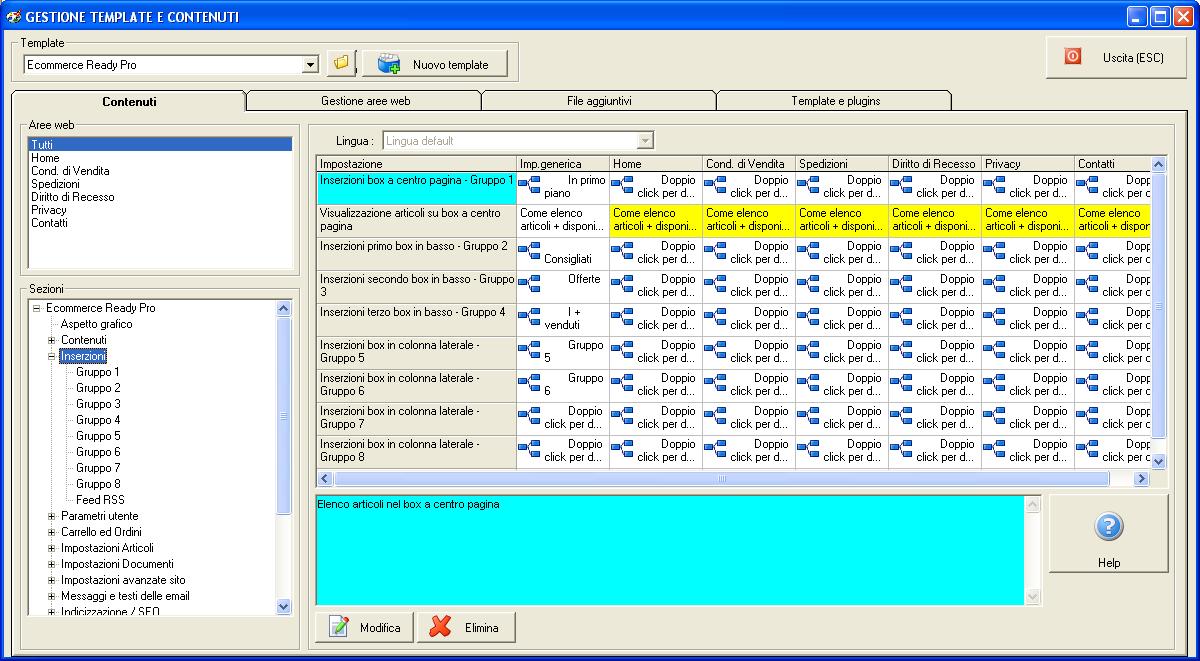Image resolution: width=1200 pixels, height=661 pixels.
Task: Collapse the Inserzioni tree node
Action: point(52,356)
